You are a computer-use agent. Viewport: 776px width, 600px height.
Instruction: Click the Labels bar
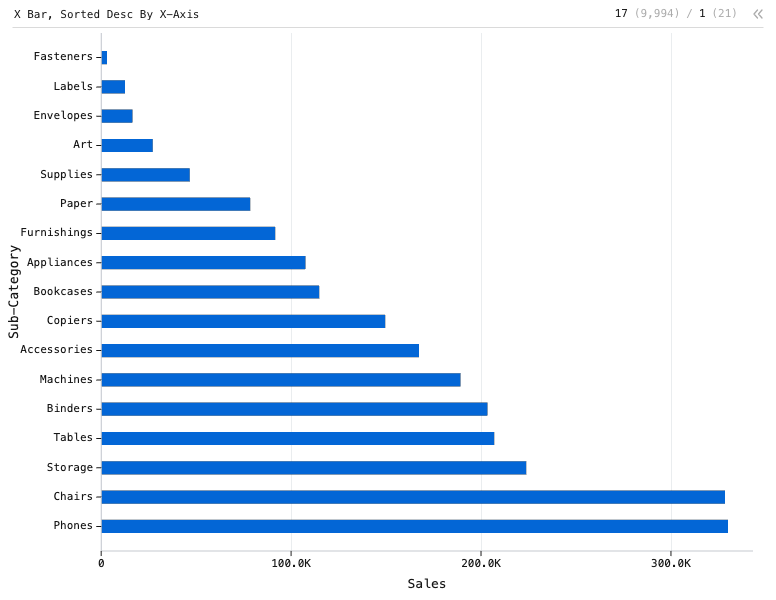point(113,87)
